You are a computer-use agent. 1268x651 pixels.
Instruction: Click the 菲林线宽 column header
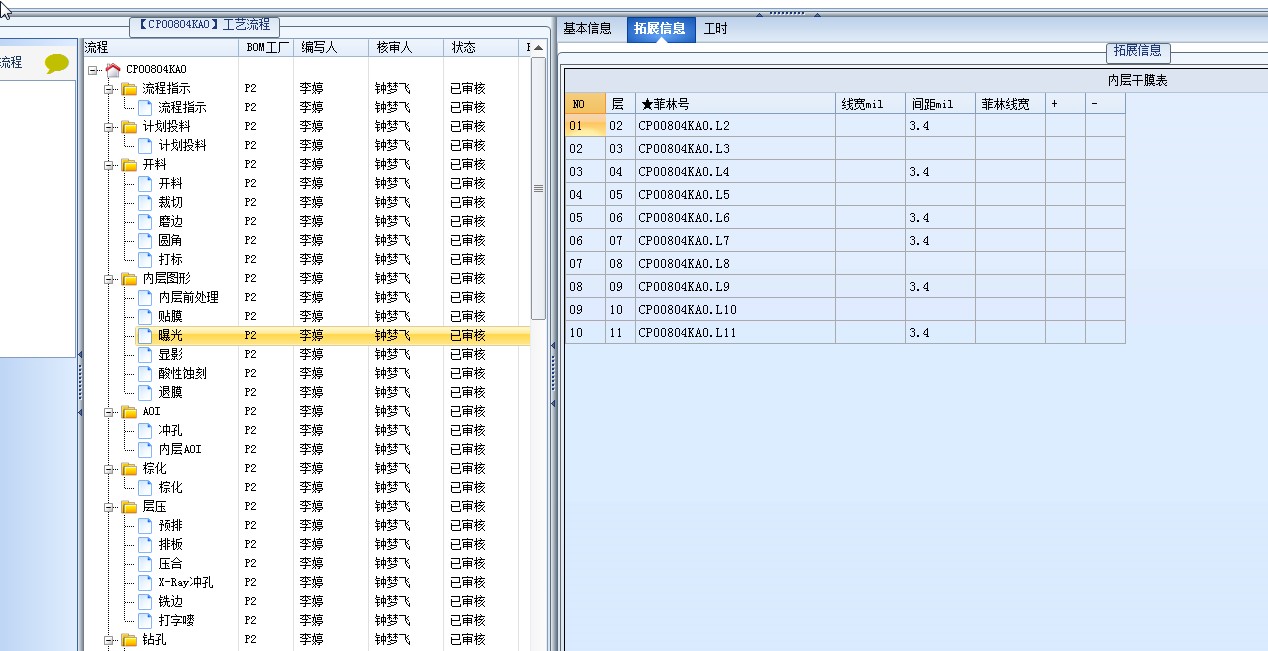point(1010,104)
